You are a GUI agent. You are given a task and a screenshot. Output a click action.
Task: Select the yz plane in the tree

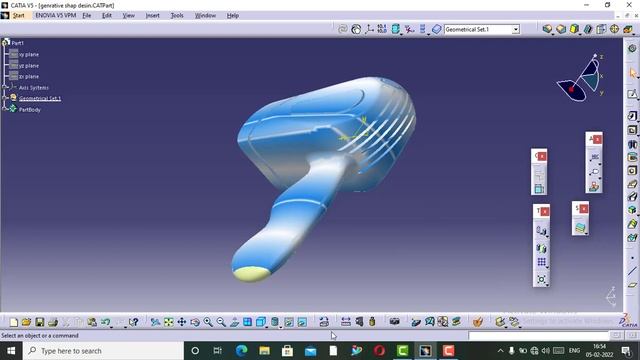click(x=29, y=65)
